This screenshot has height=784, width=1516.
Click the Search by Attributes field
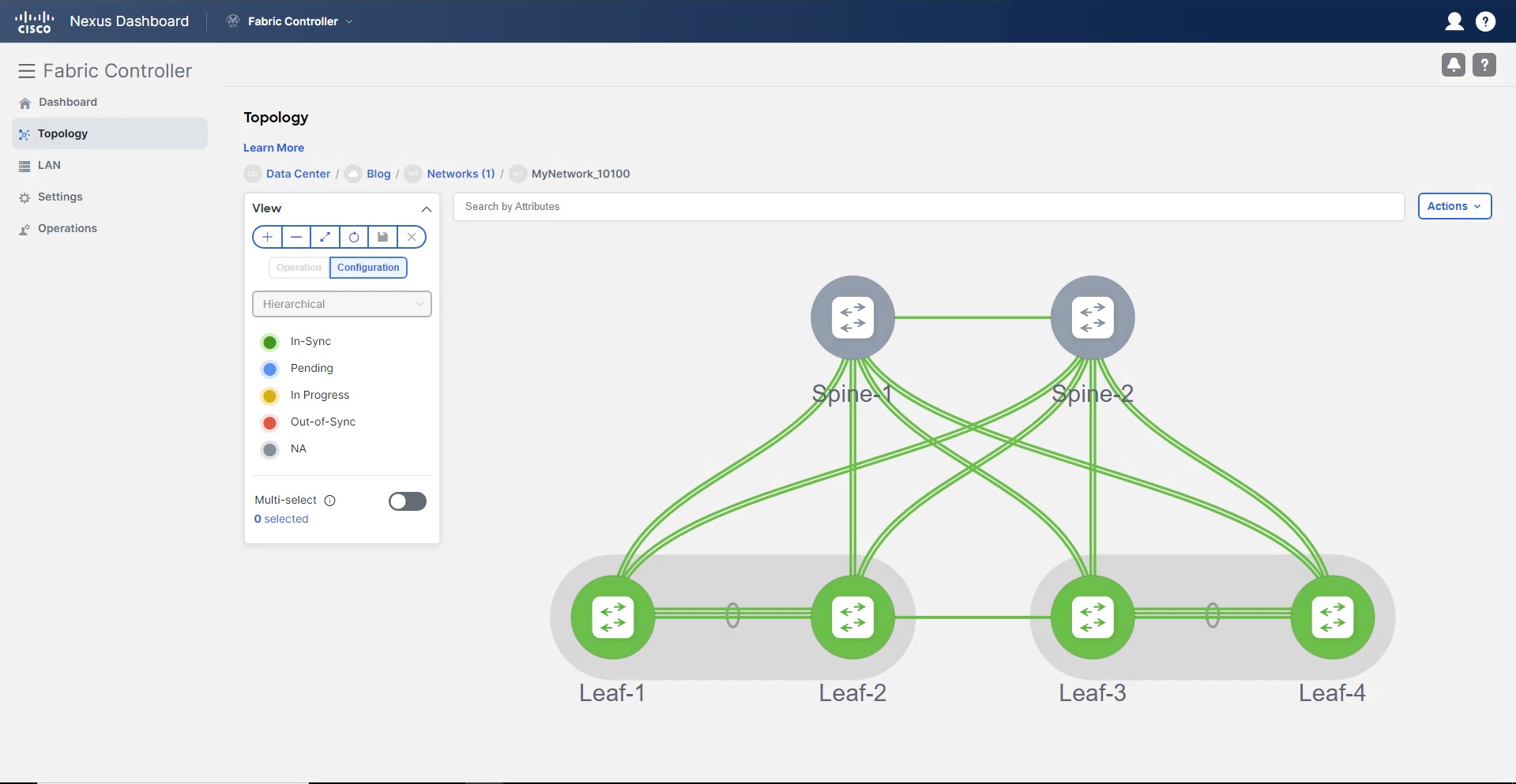pyautogui.click(x=928, y=207)
